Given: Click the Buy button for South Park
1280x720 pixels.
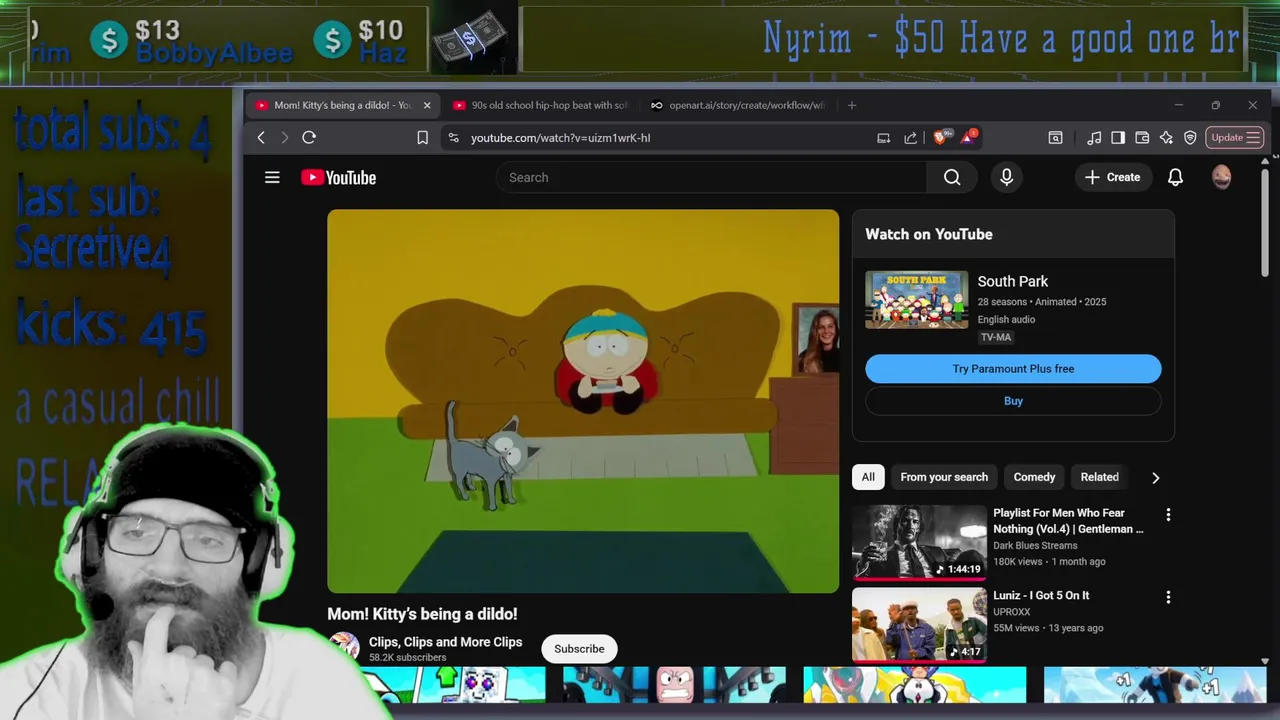Looking at the screenshot, I should 1013,401.
